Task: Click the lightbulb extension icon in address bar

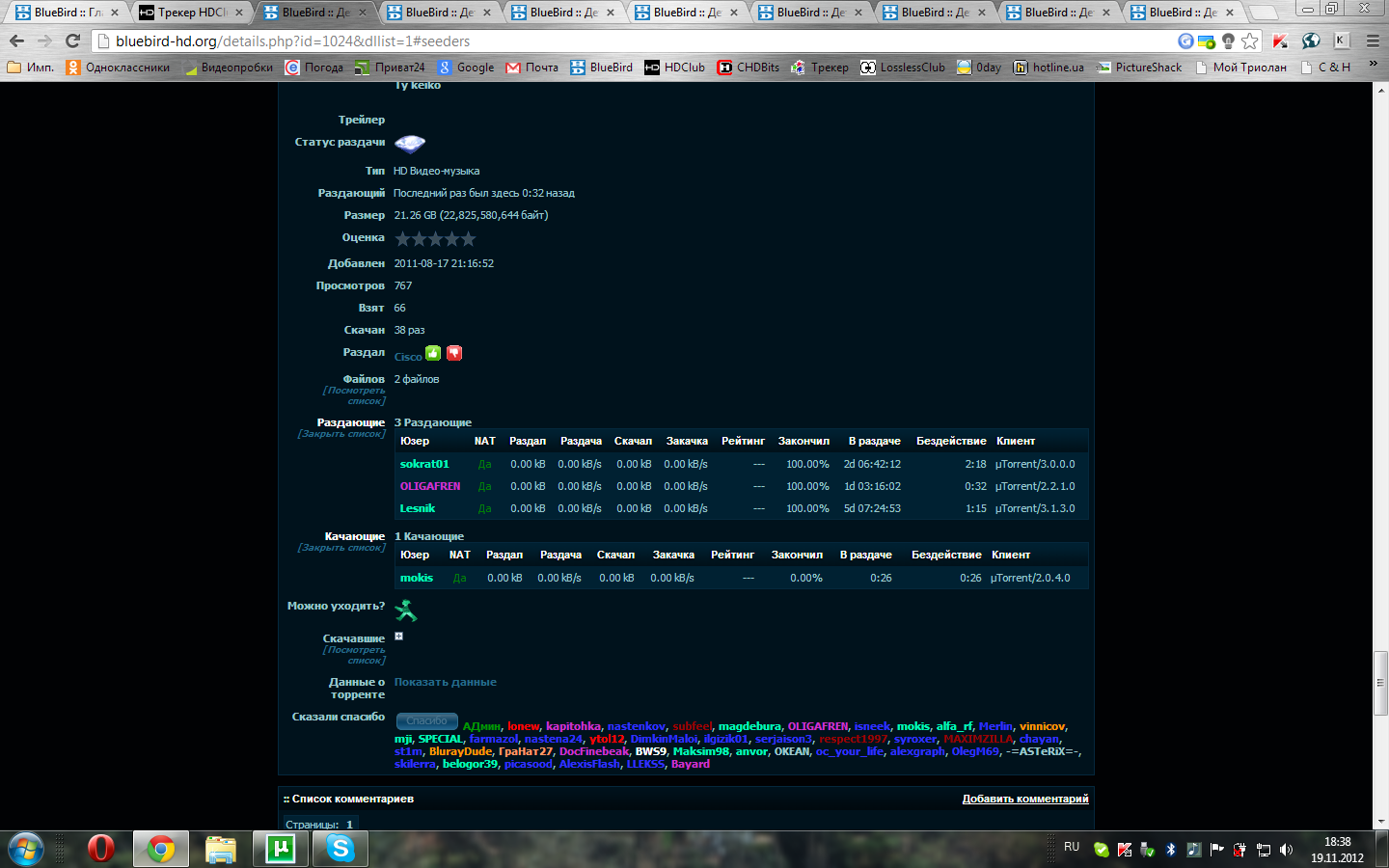Action: point(1228,41)
